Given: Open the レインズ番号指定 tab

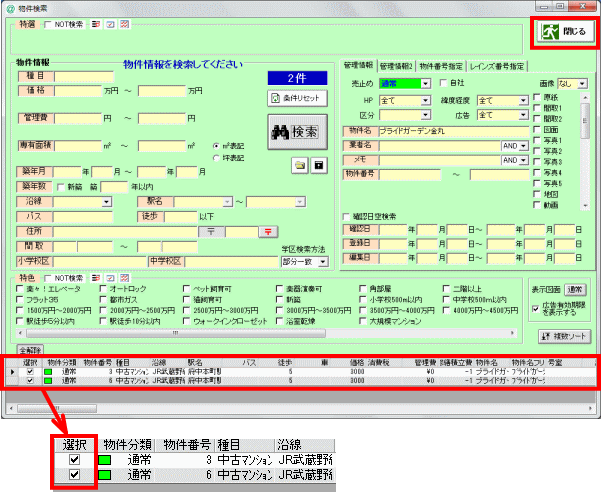Looking at the screenshot, I should [x=497, y=67].
